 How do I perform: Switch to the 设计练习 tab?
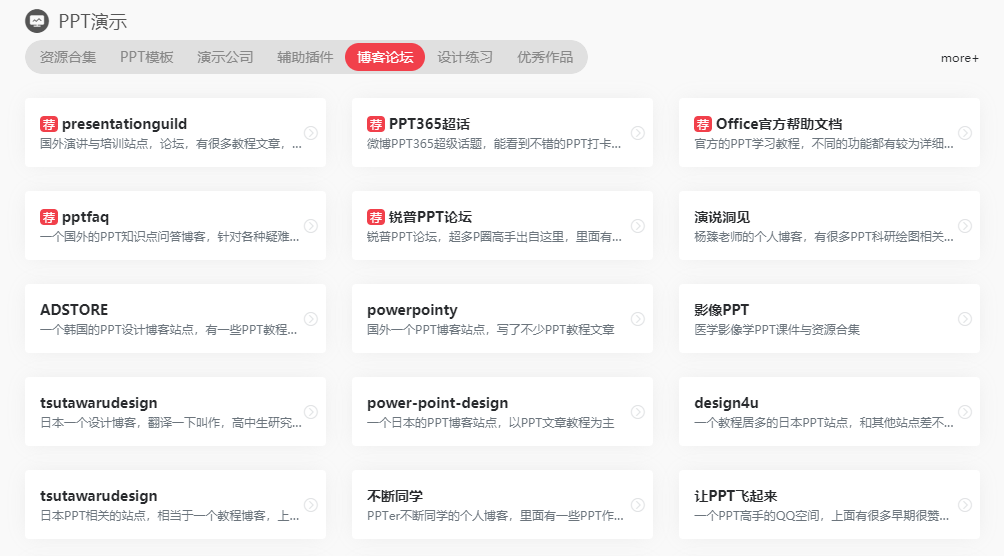point(465,57)
